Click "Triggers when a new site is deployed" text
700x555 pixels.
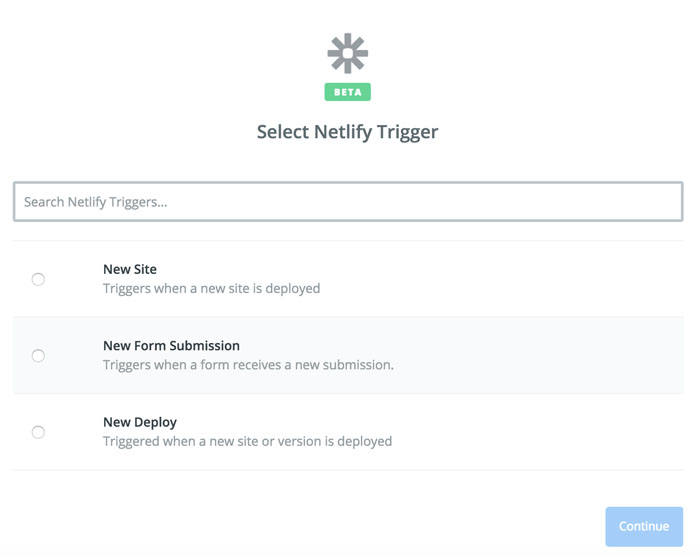pyautogui.click(x=211, y=288)
